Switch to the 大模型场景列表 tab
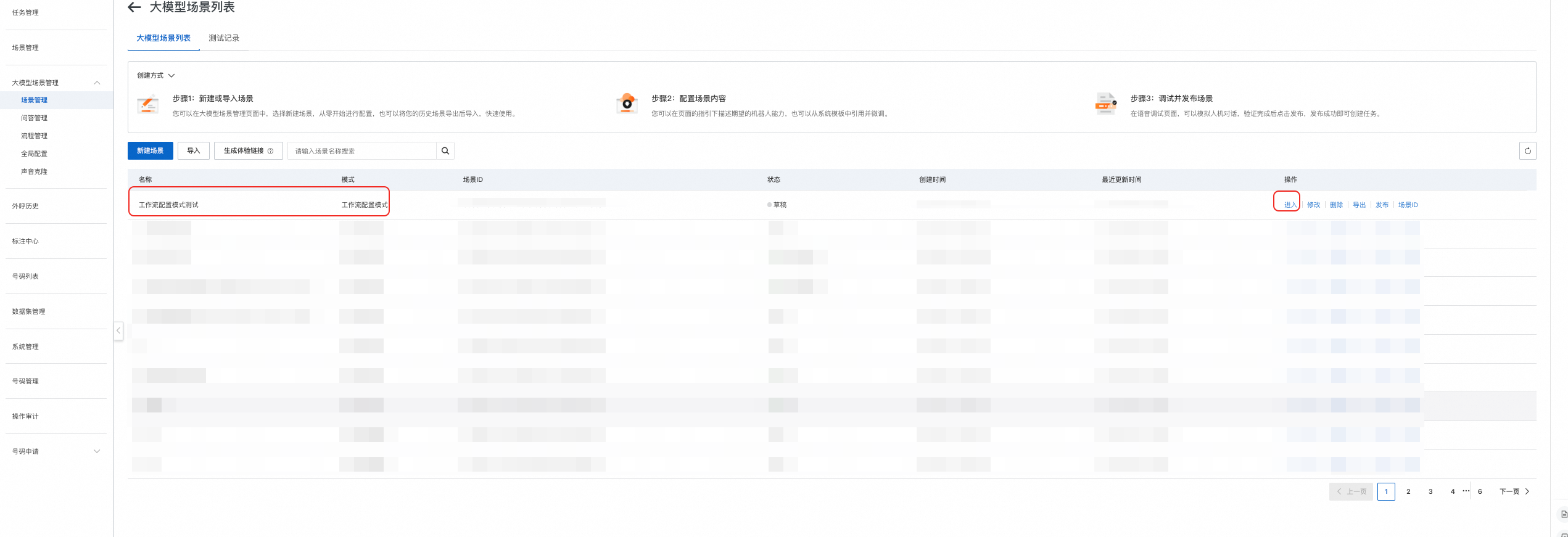This screenshot has height=537, width=1568. point(163,38)
